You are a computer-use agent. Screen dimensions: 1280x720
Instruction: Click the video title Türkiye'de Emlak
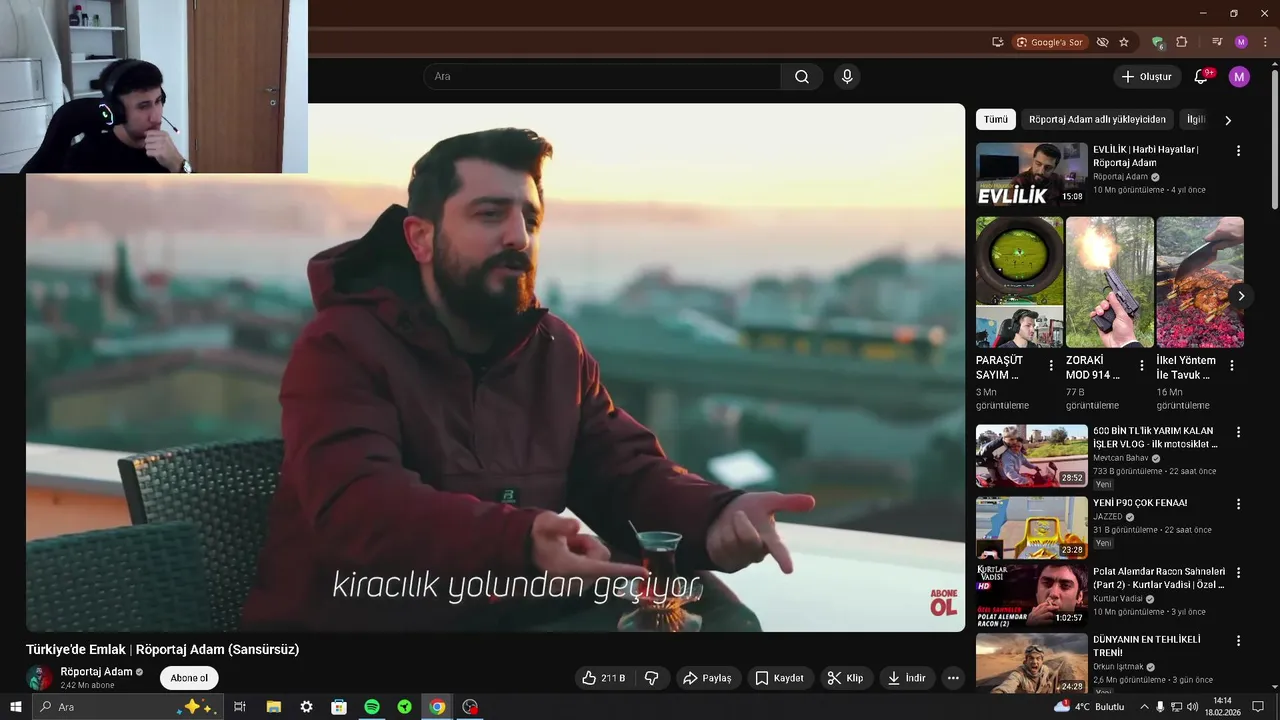pos(162,649)
